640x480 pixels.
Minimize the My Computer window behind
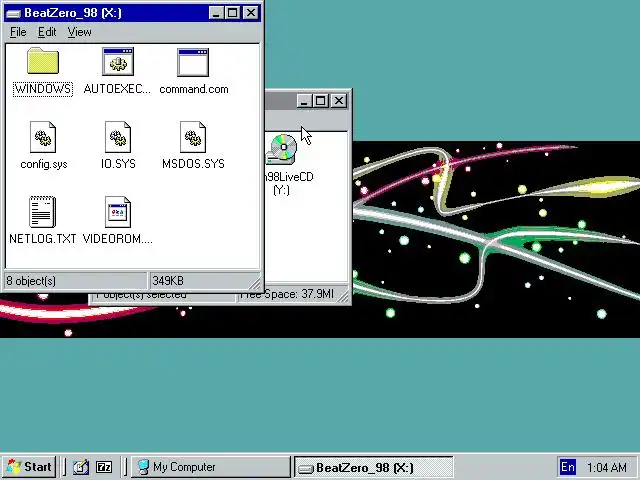point(304,100)
